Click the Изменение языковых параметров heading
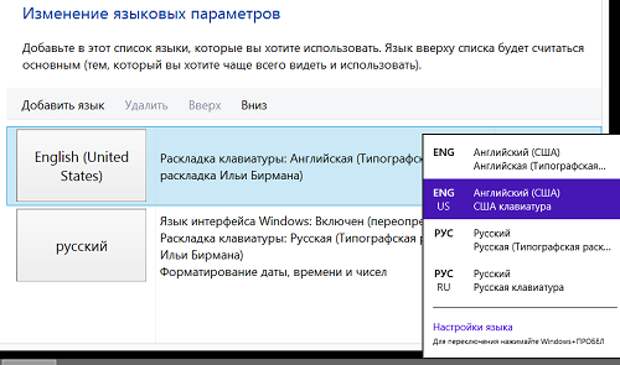 [x=151, y=13]
